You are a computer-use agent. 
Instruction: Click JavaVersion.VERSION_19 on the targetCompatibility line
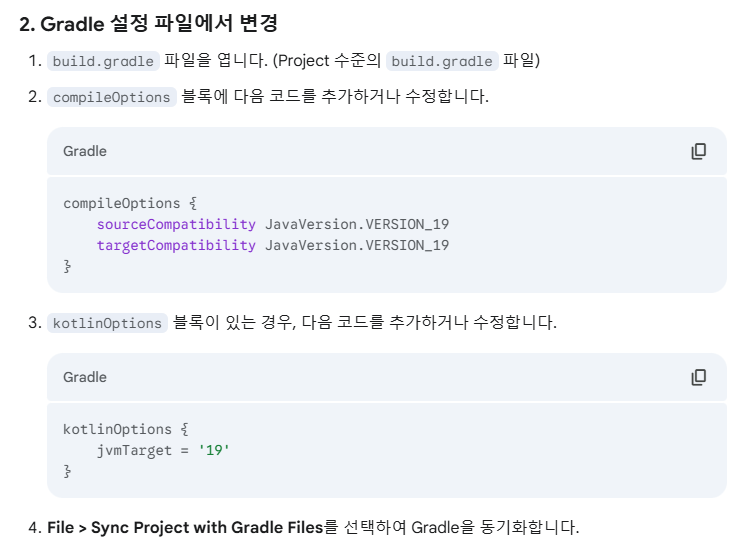click(357, 246)
